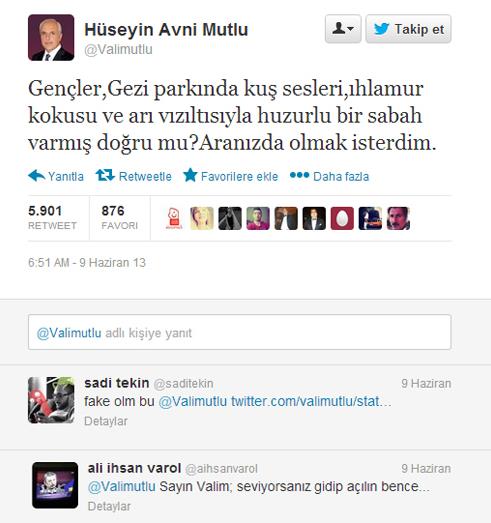Click the last retweeter avatar with mustached man
The width and height of the screenshot is (491, 523).
(398, 218)
